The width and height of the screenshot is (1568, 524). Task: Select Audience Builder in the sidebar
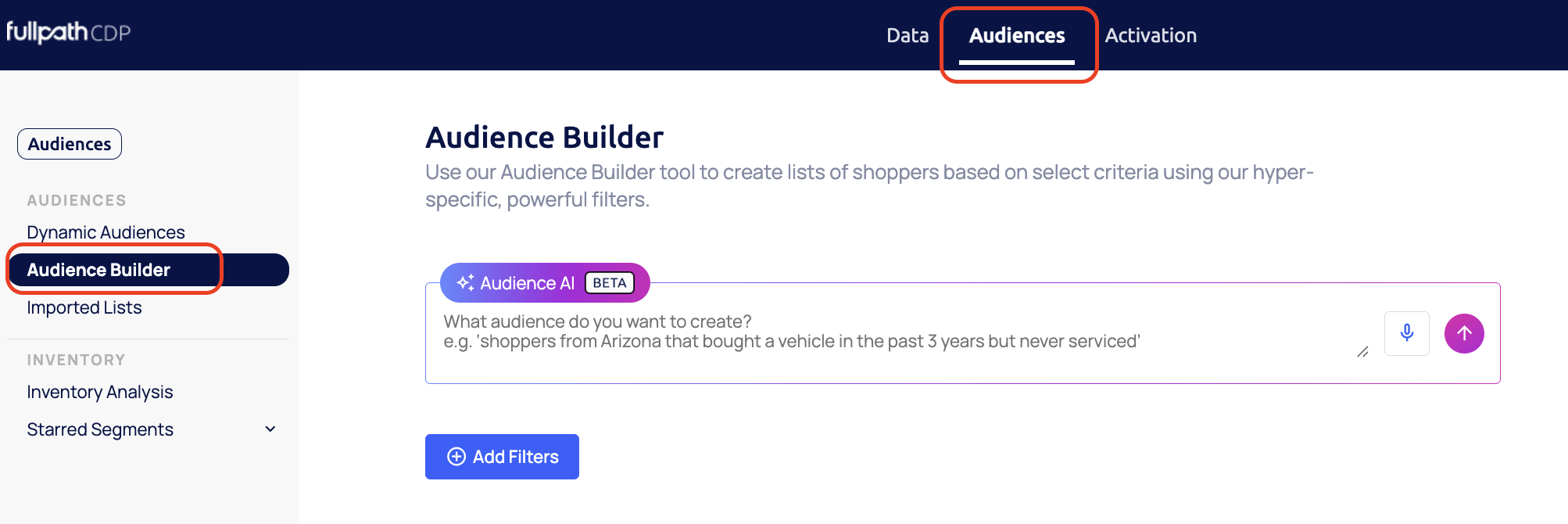coord(98,270)
